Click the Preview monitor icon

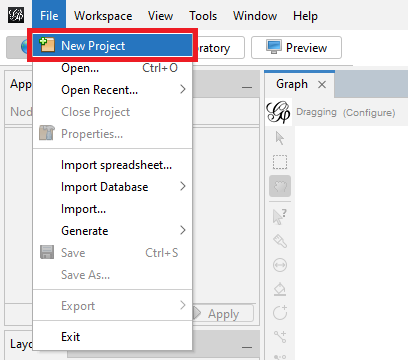tap(274, 47)
